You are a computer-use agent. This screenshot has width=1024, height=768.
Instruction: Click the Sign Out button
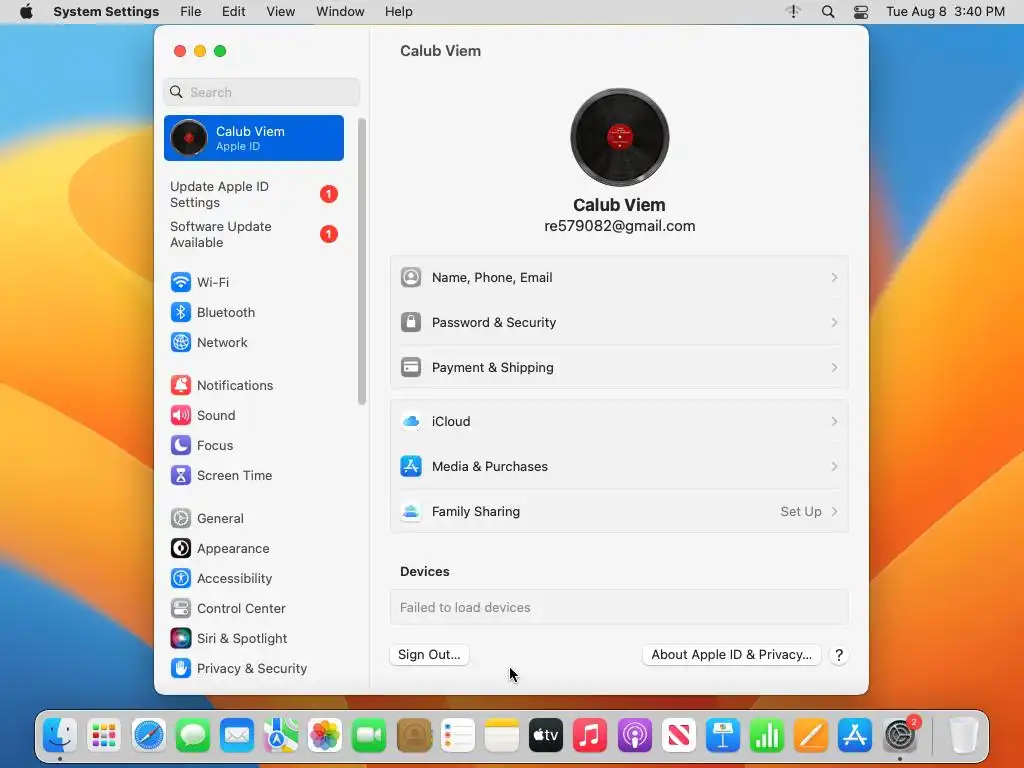click(x=429, y=655)
